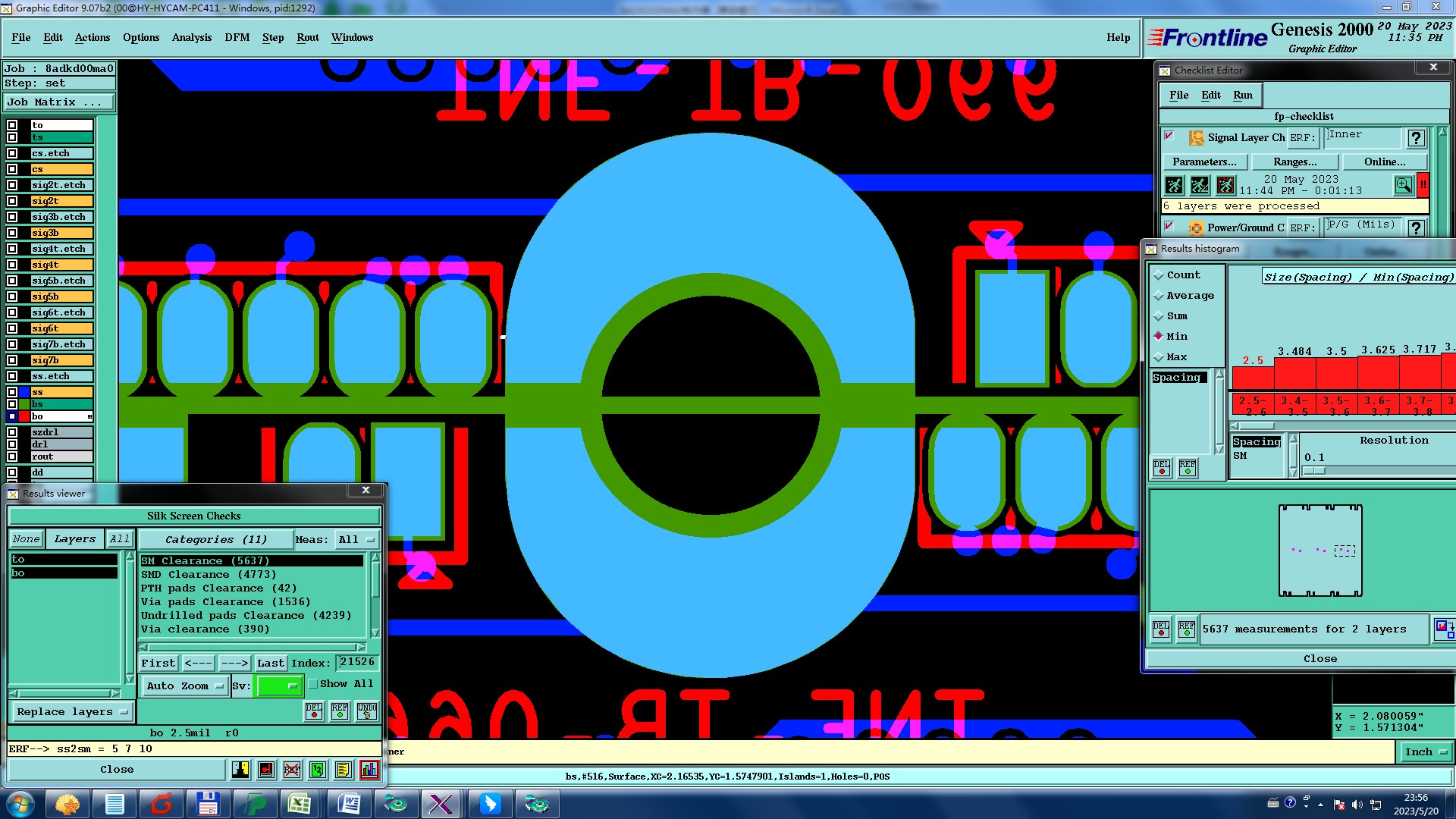Open Excel from the Windows taskbar

pyautogui.click(x=300, y=804)
